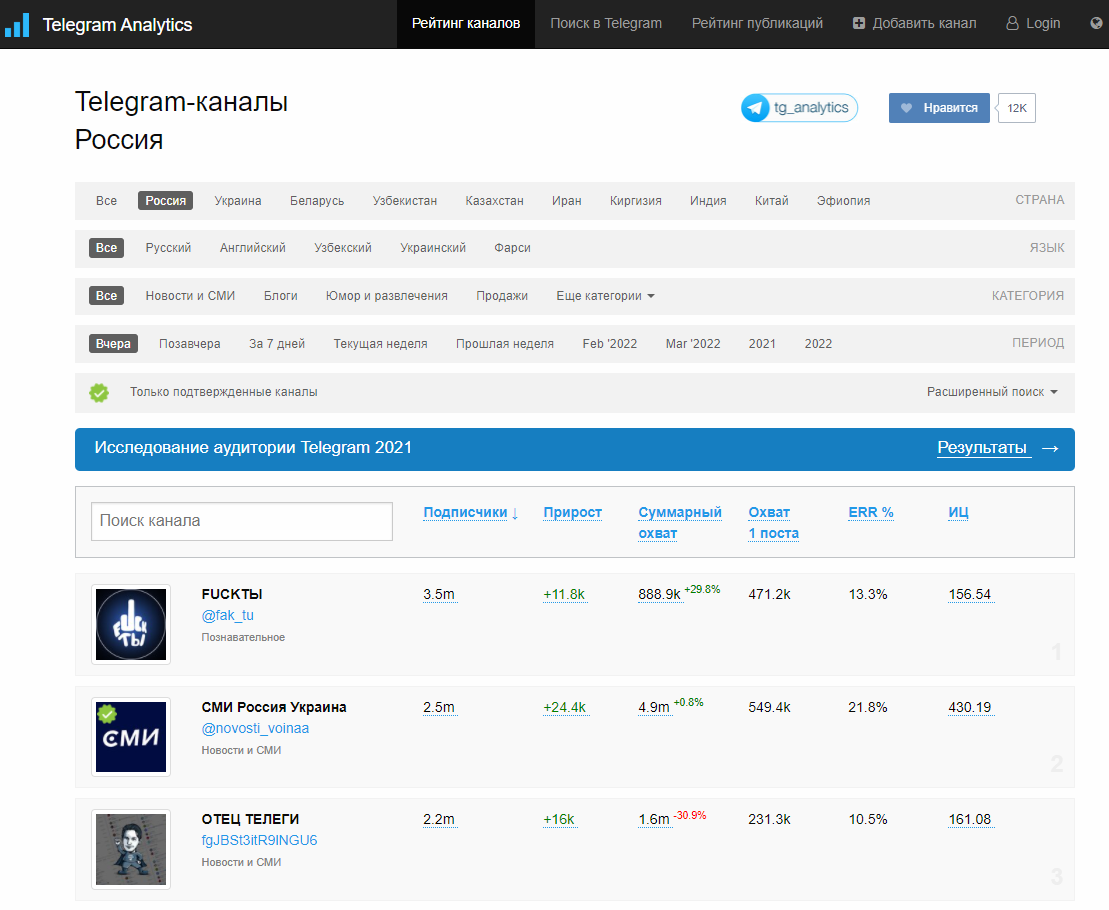
Task: Select Все in the country filter
Action: pyautogui.click(x=106, y=201)
